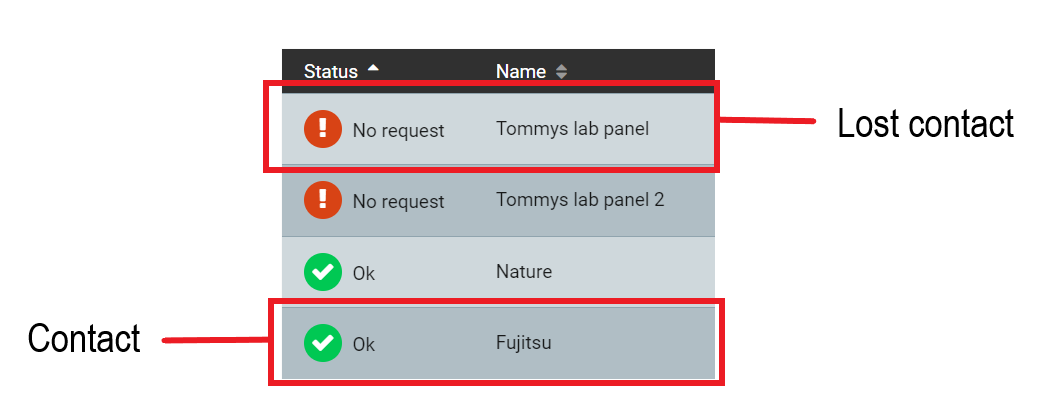Click the Contact annotation label
Image resolution: width=1038 pixels, height=407 pixels.
(84, 338)
